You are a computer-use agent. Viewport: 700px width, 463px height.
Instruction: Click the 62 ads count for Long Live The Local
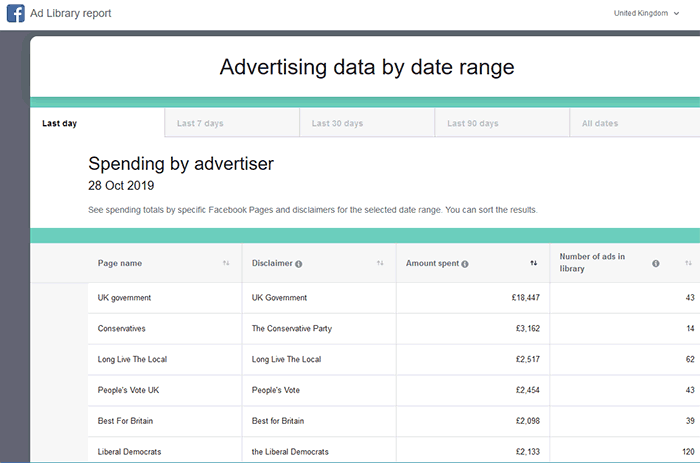coord(690,359)
